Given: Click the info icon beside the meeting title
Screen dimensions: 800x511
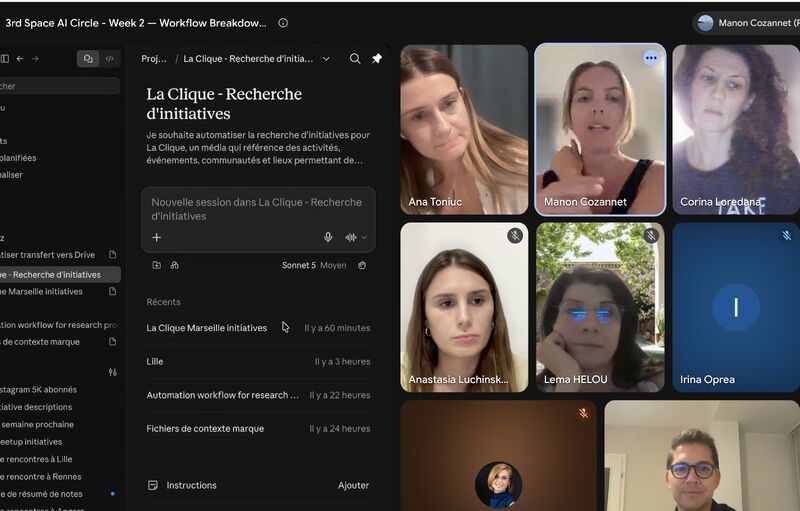Looking at the screenshot, I should (283, 23).
